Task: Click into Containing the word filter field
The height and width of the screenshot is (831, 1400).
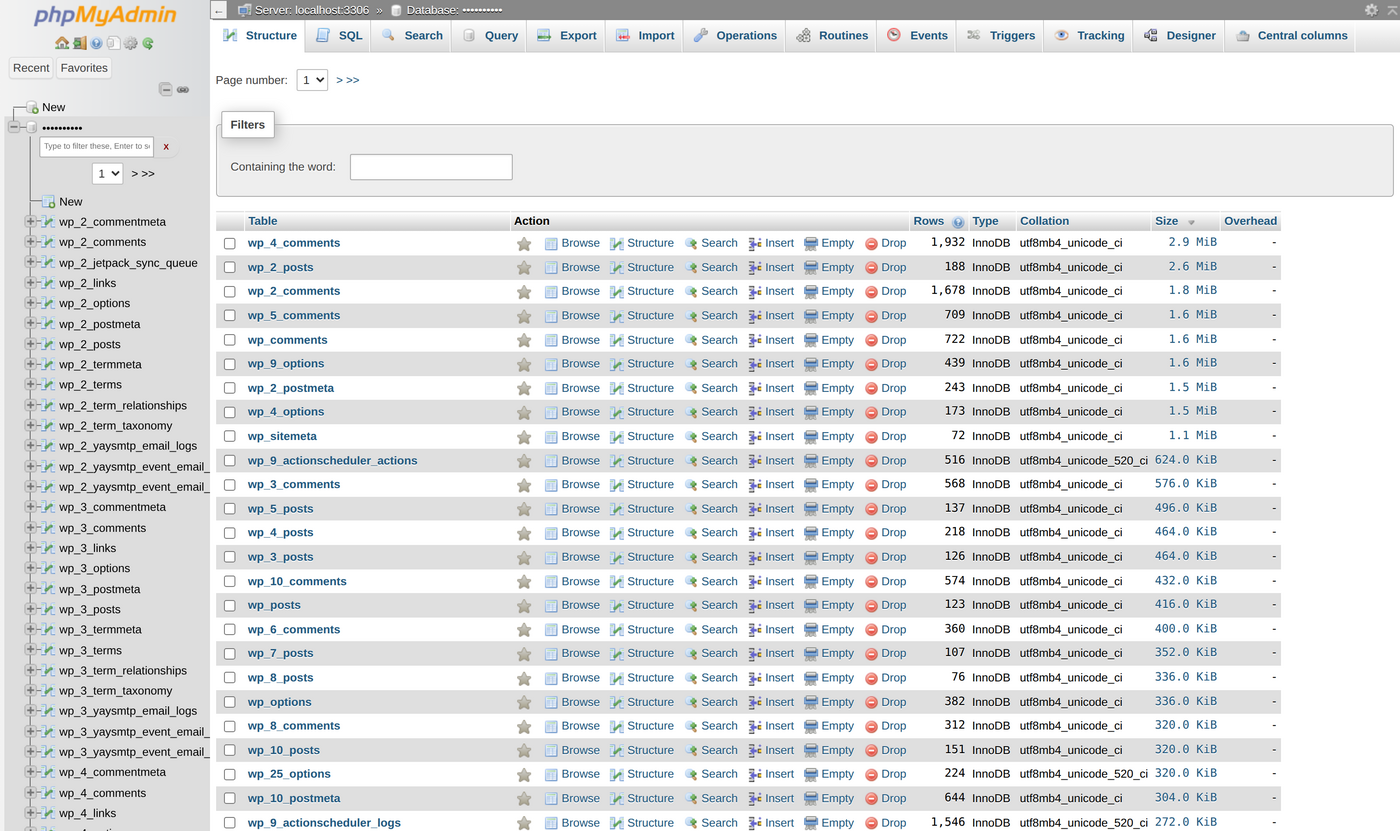Action: tap(431, 167)
